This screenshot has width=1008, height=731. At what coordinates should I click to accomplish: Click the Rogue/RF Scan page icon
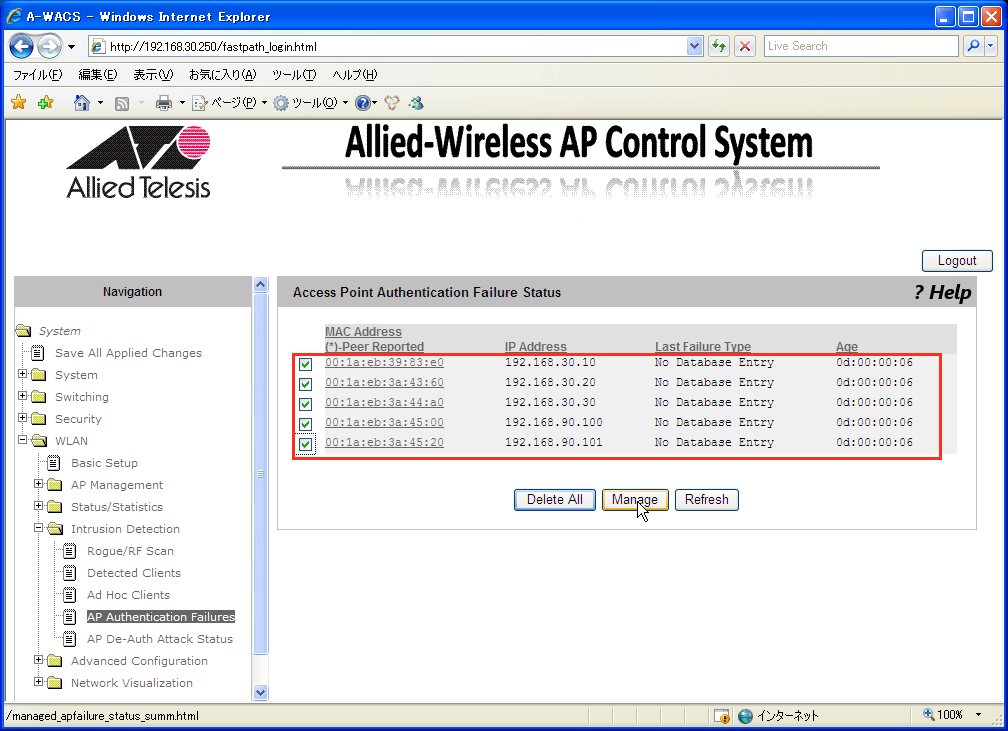click(70, 551)
